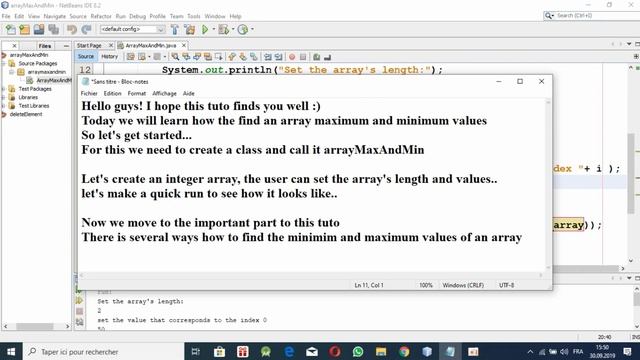Select the deleteElement project in tree
The height and width of the screenshot is (360, 640).
tap(25, 114)
